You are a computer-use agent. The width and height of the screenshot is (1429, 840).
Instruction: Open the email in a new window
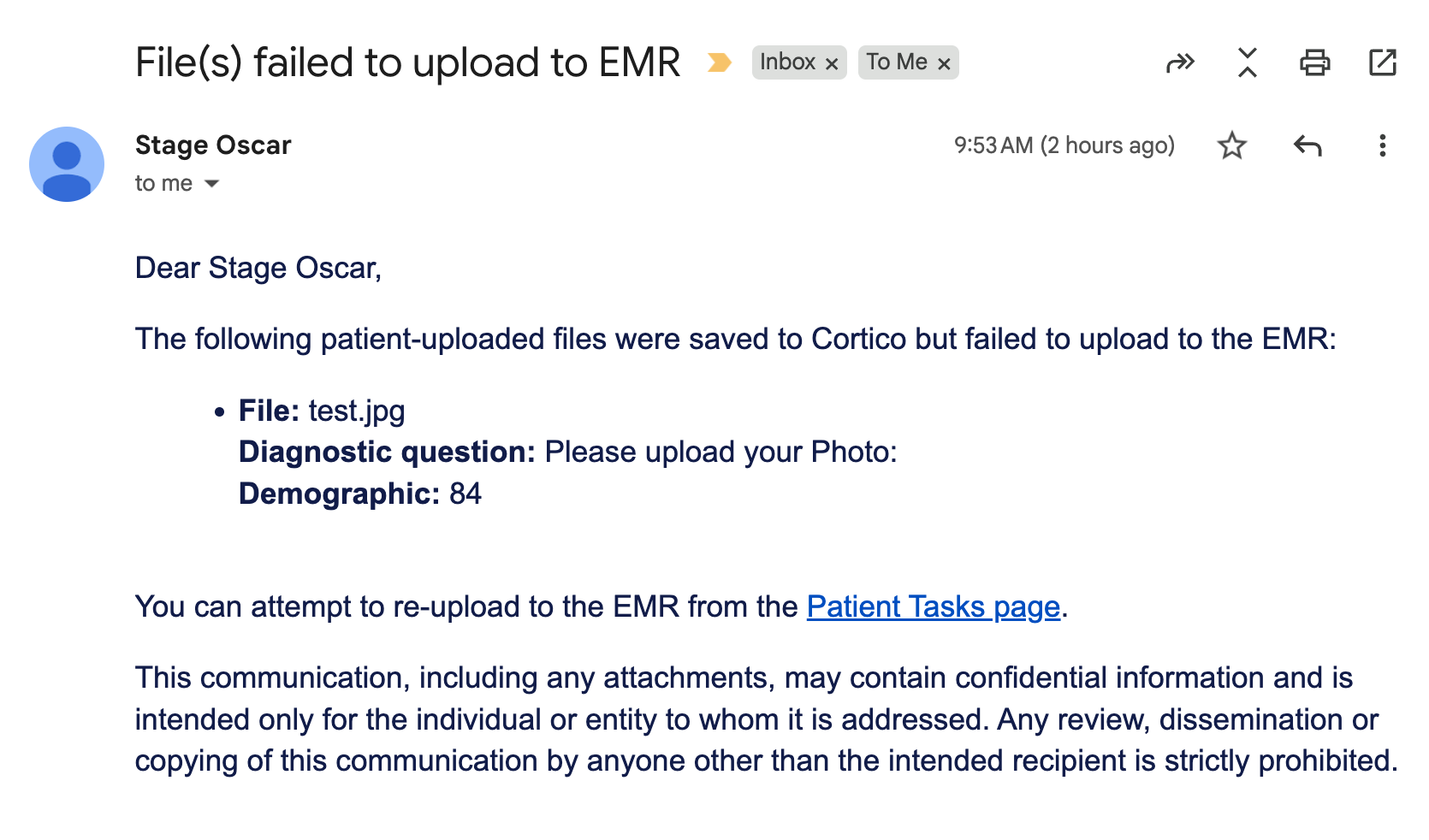tap(1383, 62)
